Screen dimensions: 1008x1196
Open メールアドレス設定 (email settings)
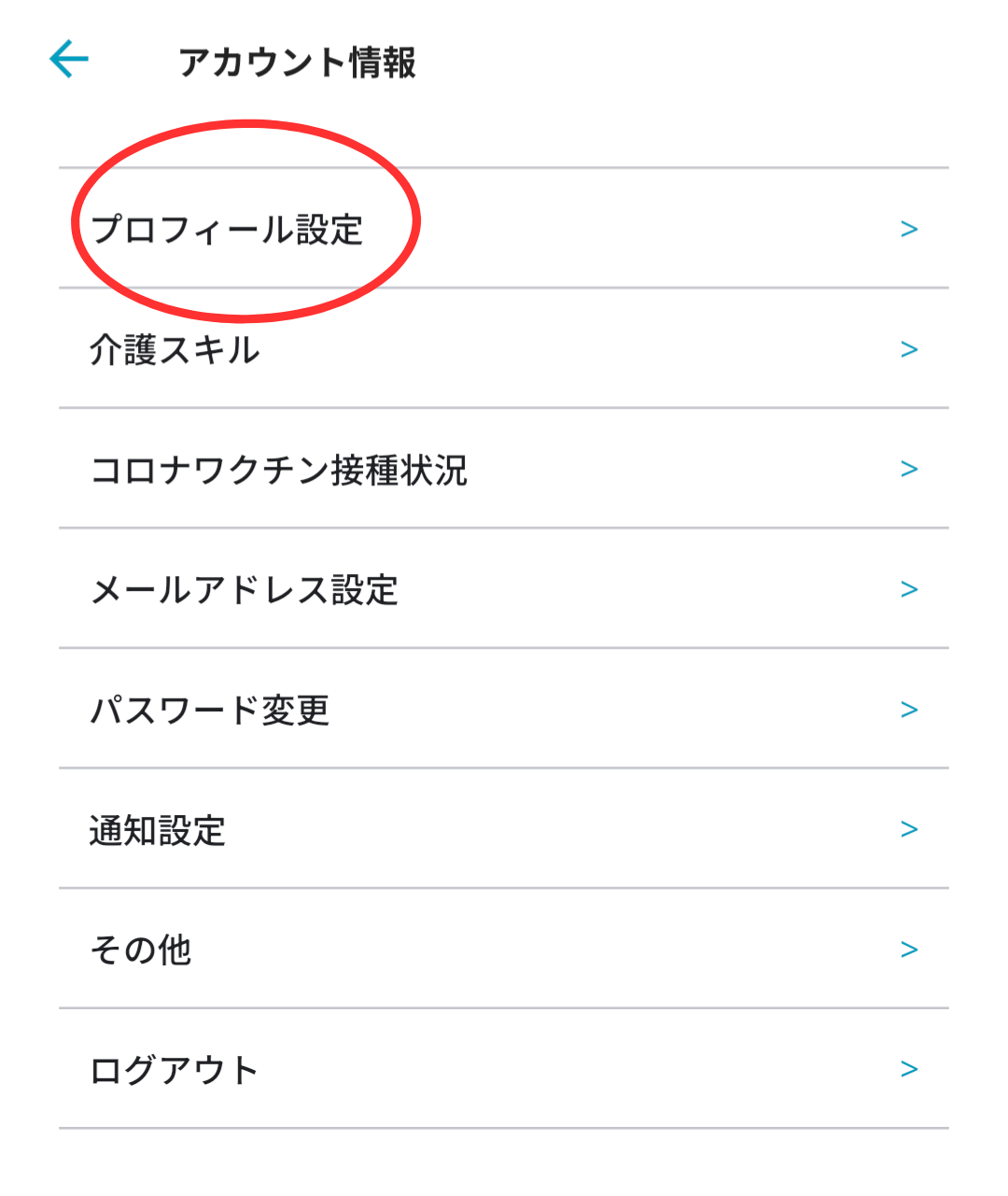click(x=247, y=589)
